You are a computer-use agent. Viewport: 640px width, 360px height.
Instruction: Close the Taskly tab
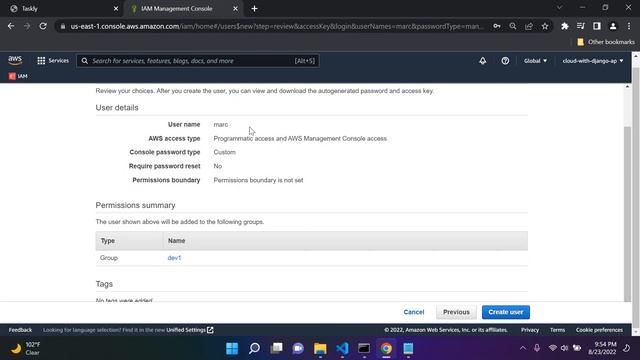tap(116, 9)
